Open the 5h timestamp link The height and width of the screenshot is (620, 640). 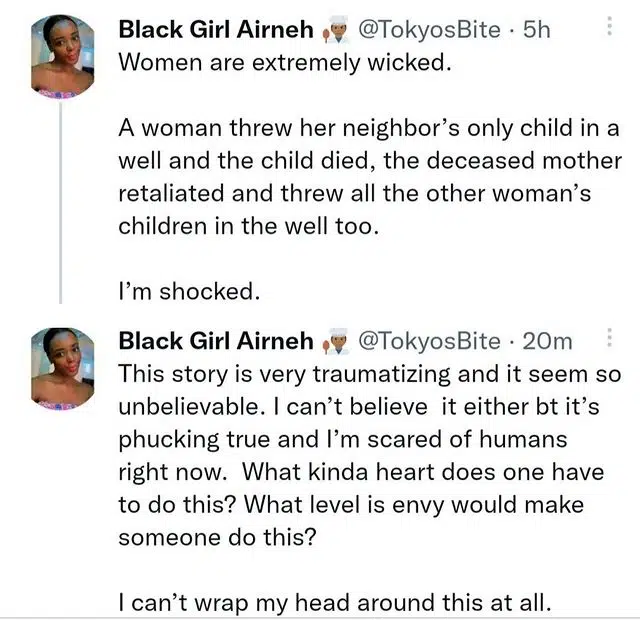pos(536,30)
